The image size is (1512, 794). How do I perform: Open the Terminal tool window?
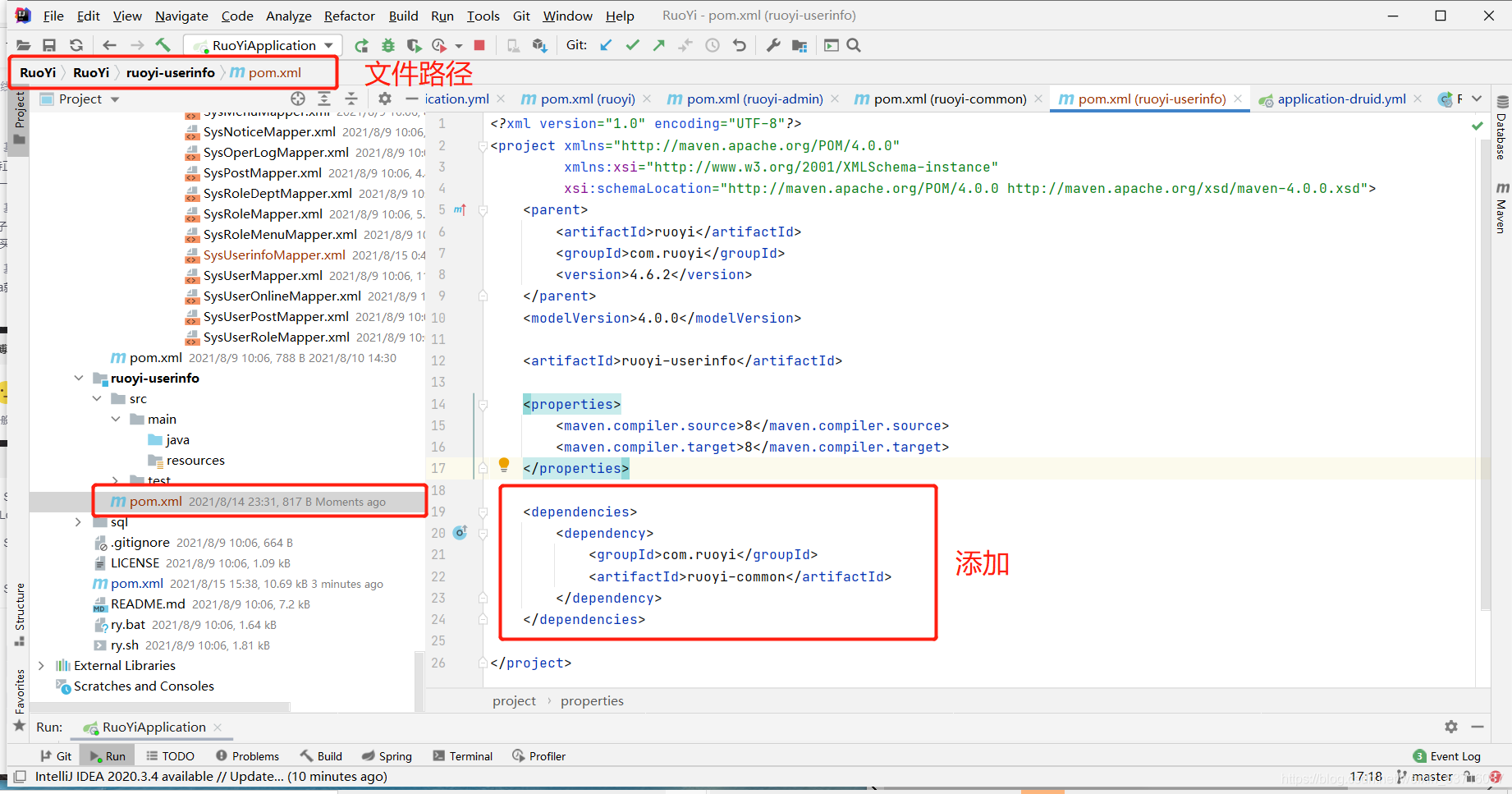point(463,756)
